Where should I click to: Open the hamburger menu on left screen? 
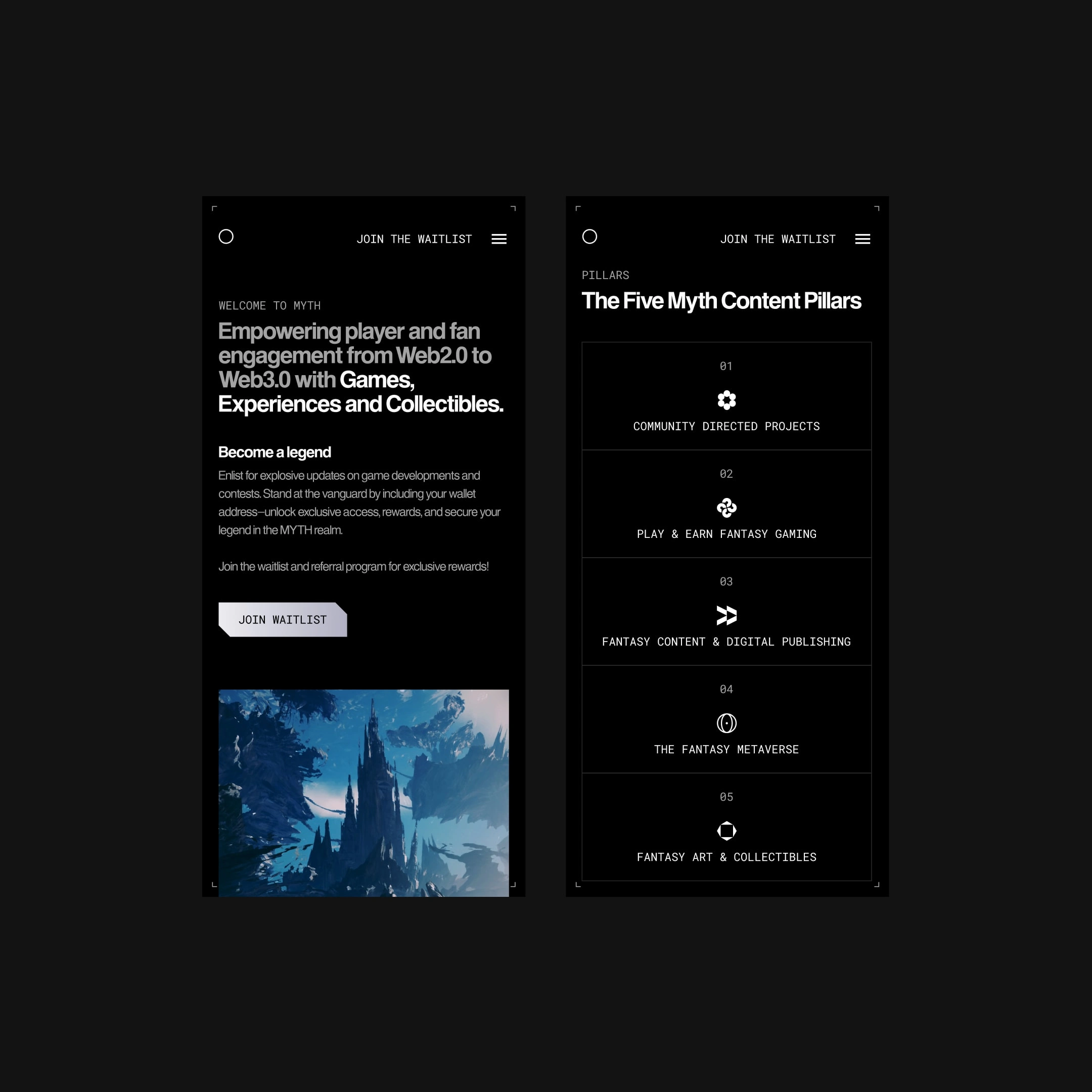[x=500, y=239]
